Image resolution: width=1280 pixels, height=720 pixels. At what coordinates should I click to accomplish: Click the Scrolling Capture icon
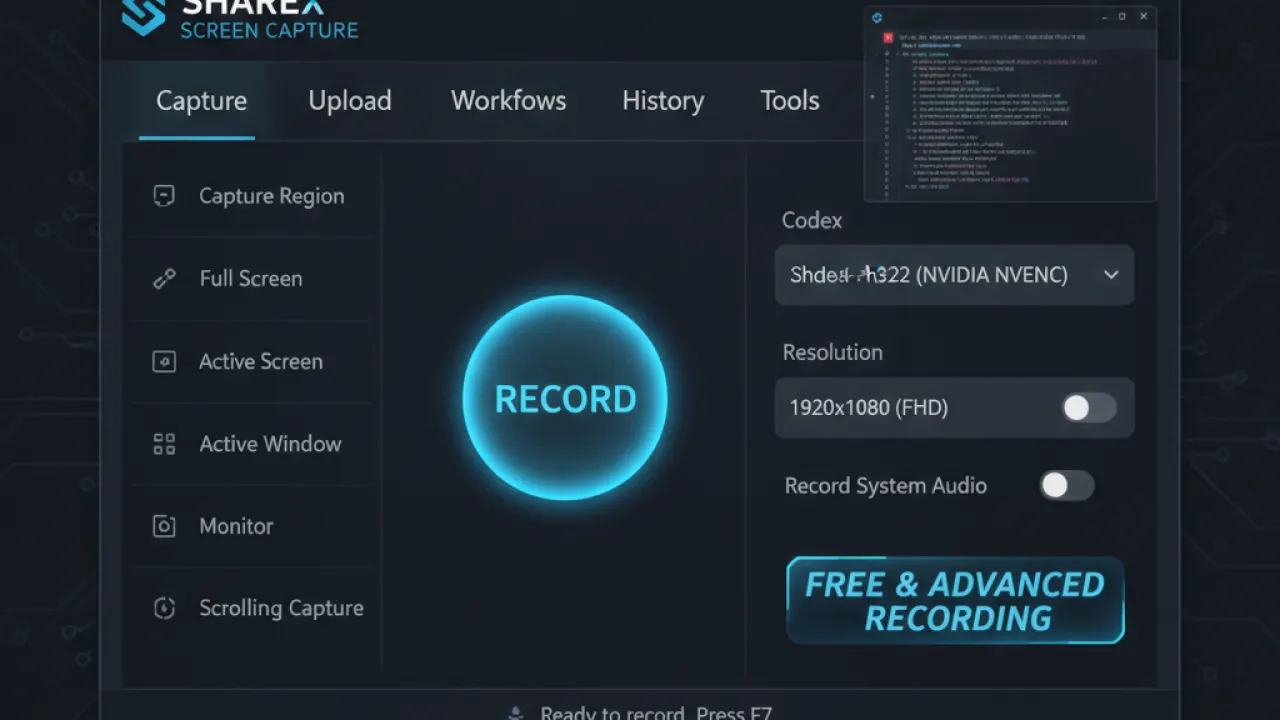(164, 608)
